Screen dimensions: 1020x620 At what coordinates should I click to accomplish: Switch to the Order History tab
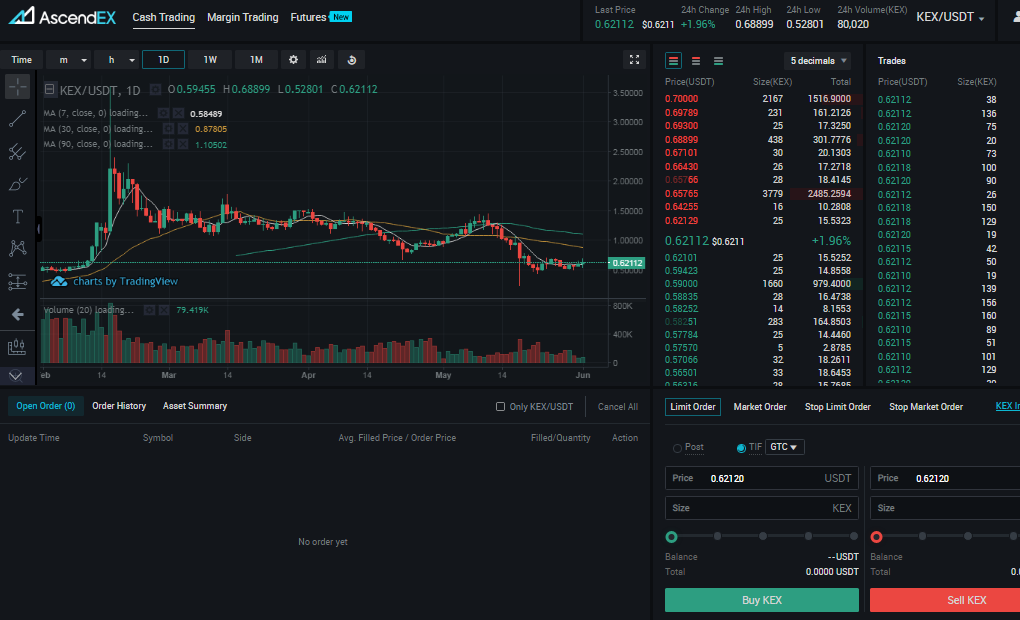tap(119, 406)
